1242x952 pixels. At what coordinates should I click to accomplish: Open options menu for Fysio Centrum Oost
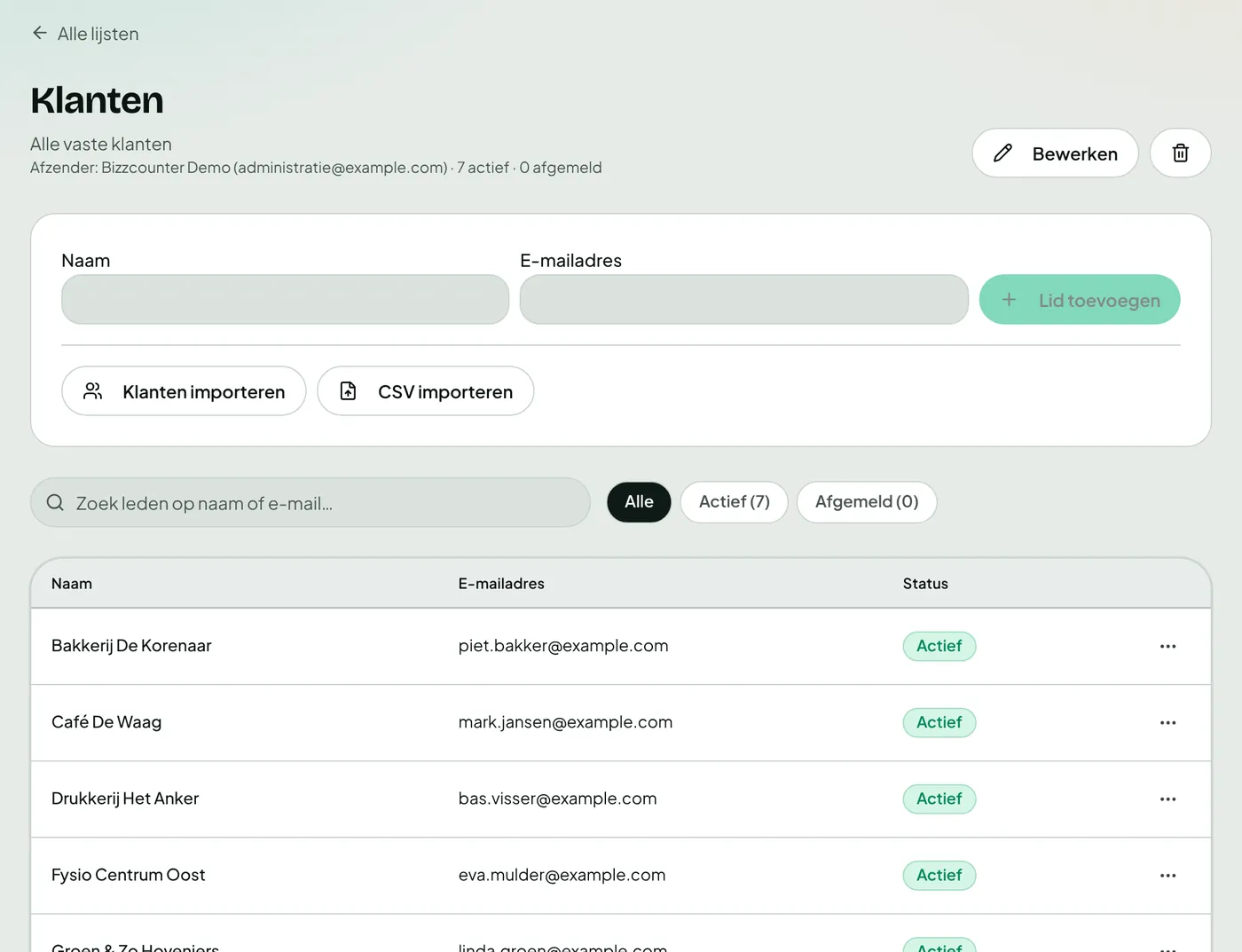coord(1167,875)
